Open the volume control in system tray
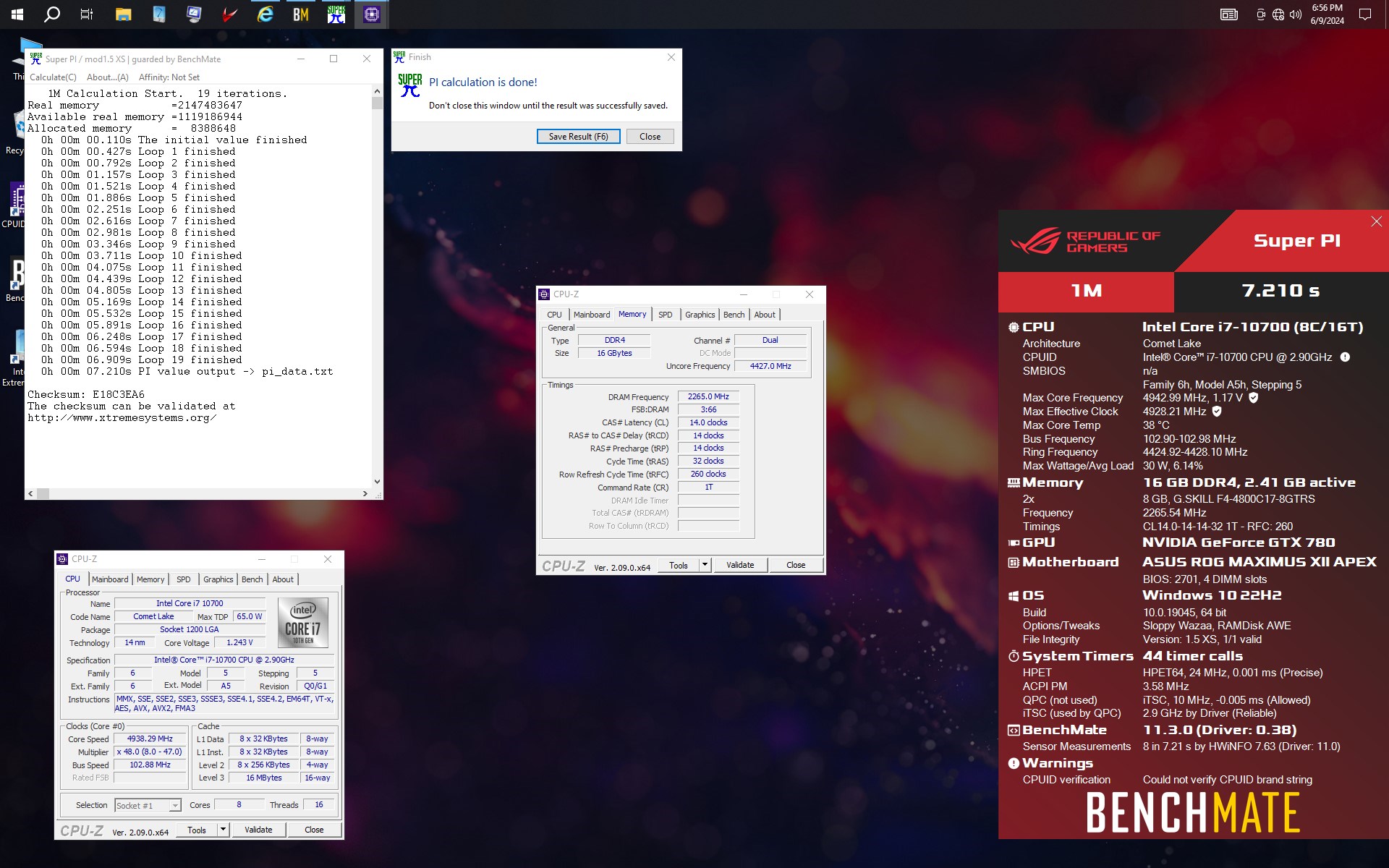This screenshot has width=1389, height=868. point(1296,14)
